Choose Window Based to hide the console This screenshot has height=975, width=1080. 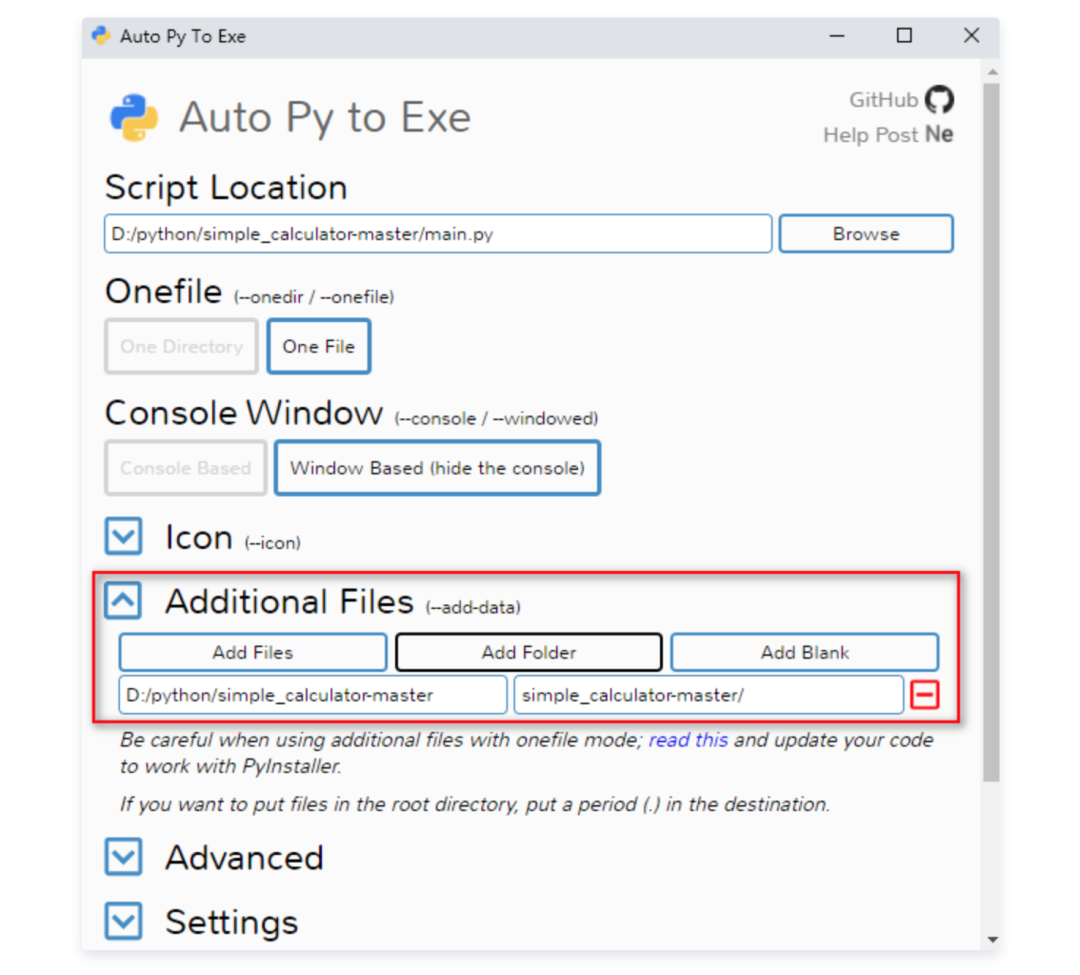[437, 467]
